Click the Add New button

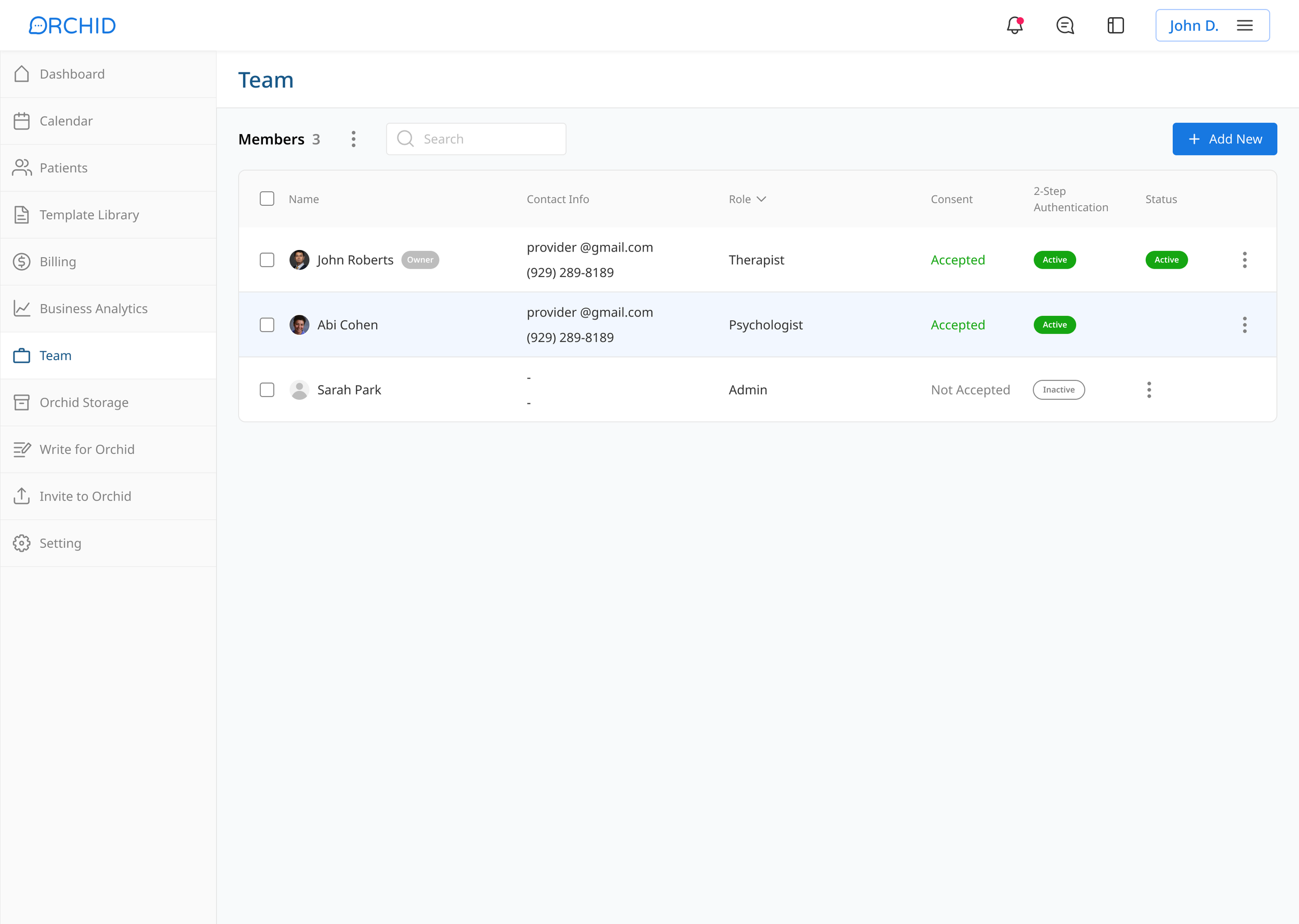click(x=1224, y=139)
